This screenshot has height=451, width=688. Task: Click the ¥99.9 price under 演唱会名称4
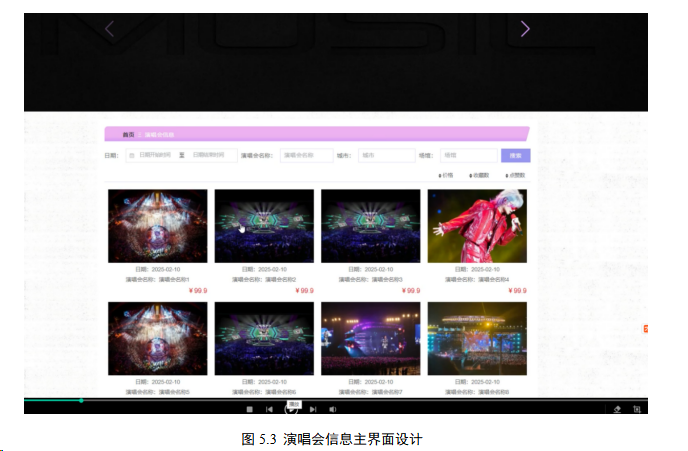[x=518, y=290]
